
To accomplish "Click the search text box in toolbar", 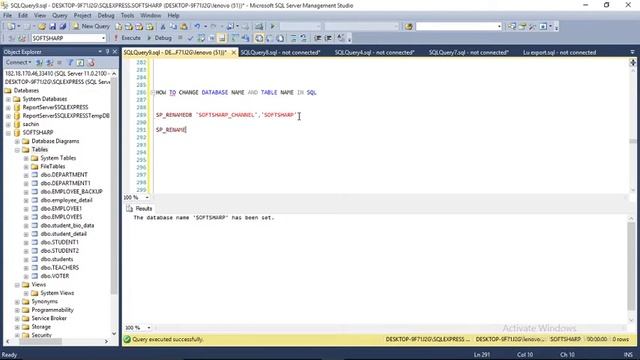I will click(x=456, y=27).
